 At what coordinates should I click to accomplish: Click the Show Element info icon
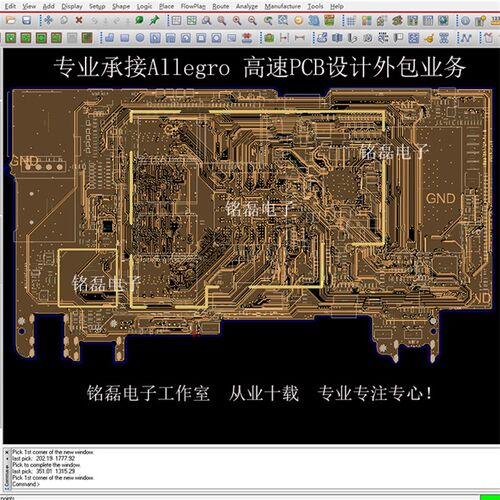(x=466, y=21)
